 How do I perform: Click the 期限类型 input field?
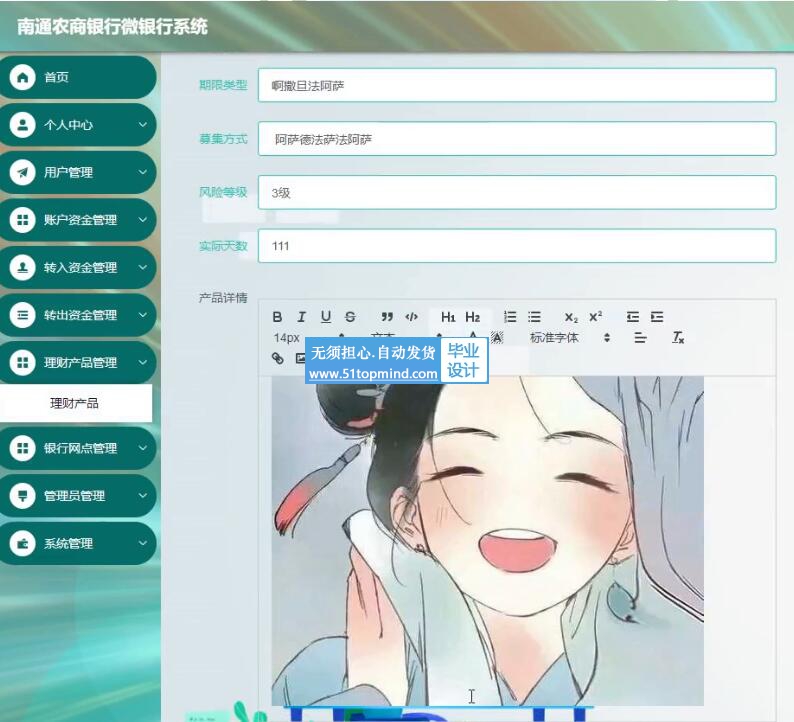pyautogui.click(x=517, y=85)
